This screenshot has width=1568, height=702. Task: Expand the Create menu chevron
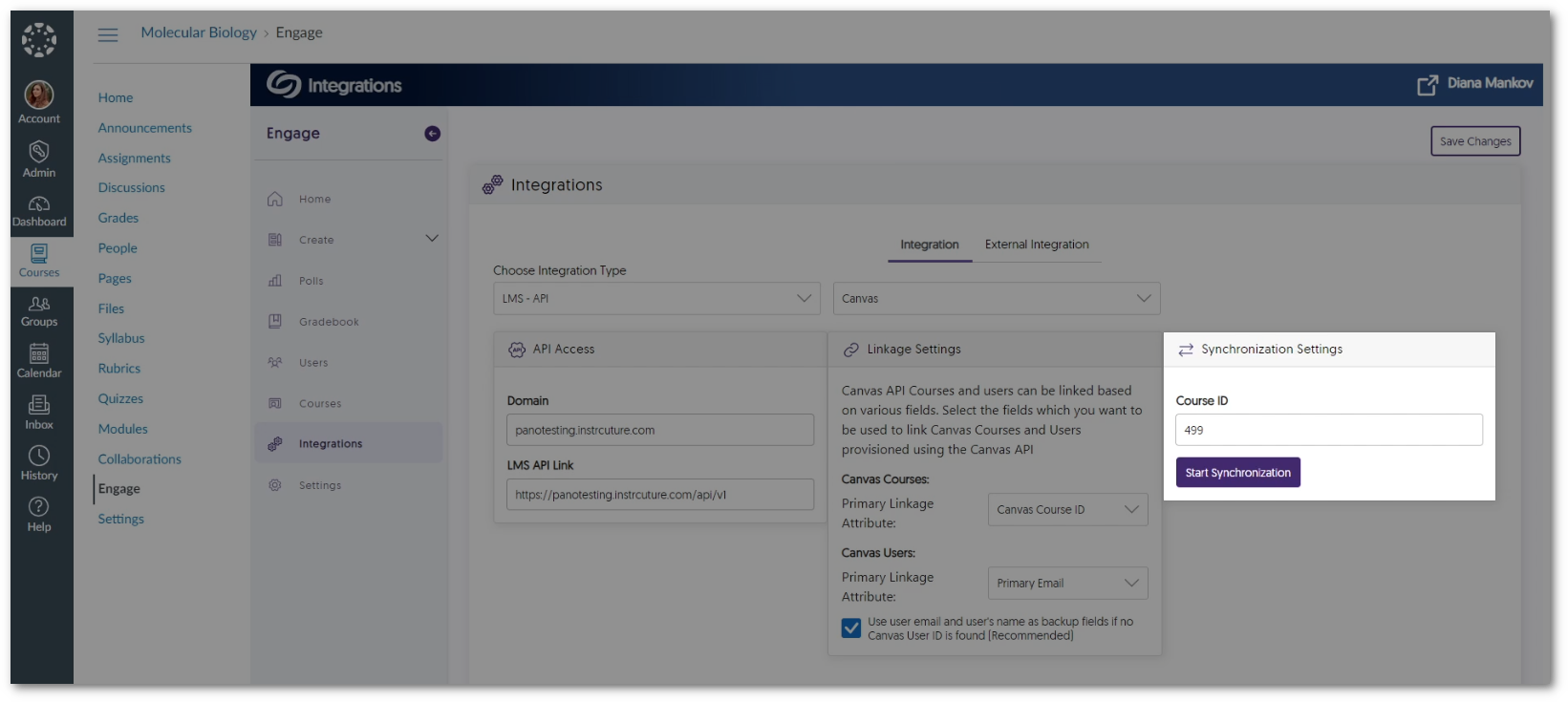click(x=432, y=239)
